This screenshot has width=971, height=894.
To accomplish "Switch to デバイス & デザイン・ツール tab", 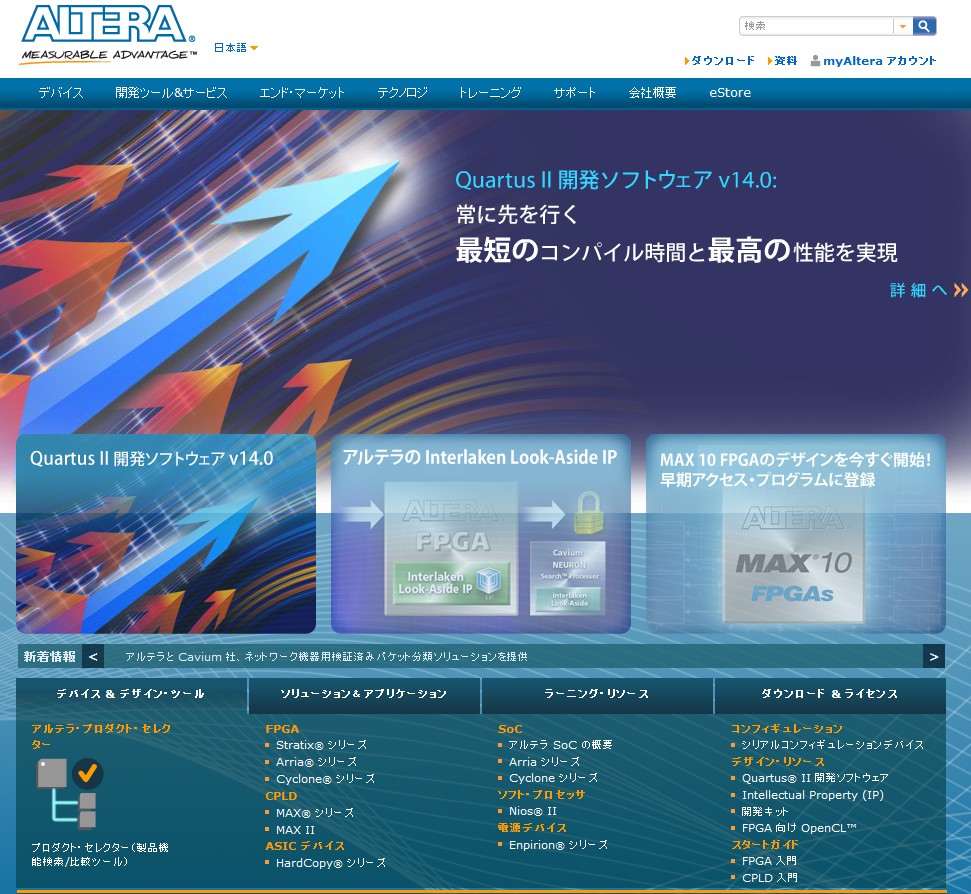I will pos(131,694).
